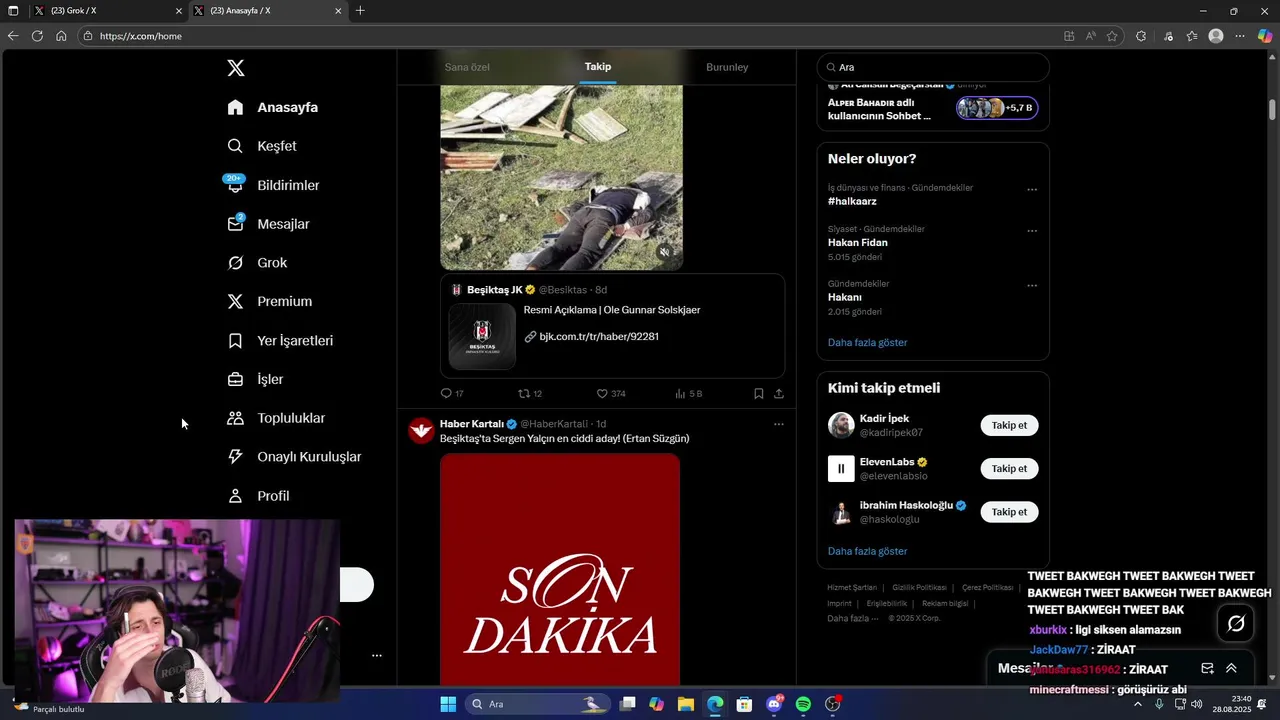Open Copilot in the browser toolbar
This screenshot has width=1280, height=720.
click(x=1265, y=36)
